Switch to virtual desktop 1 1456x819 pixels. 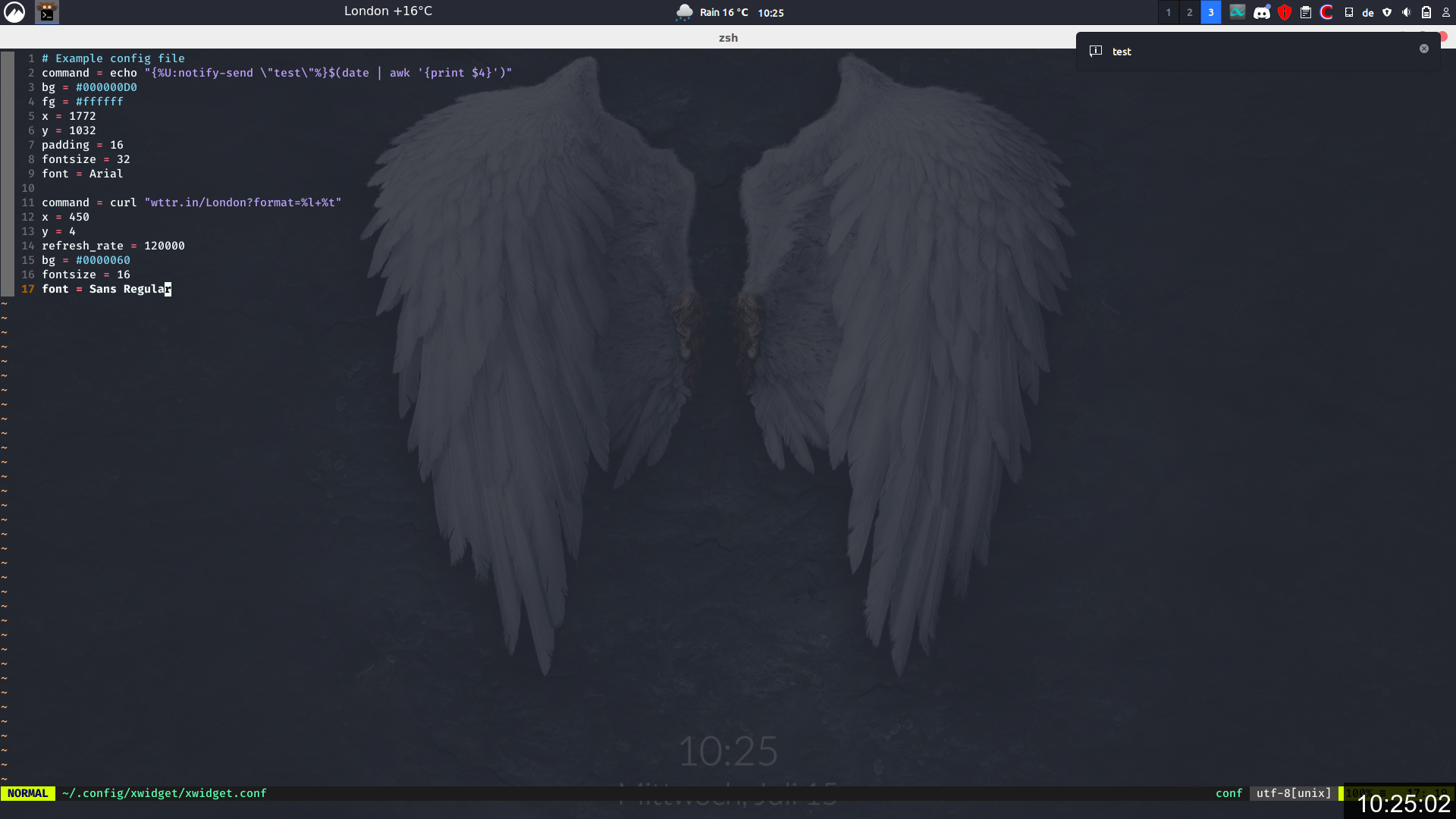coord(1169,12)
